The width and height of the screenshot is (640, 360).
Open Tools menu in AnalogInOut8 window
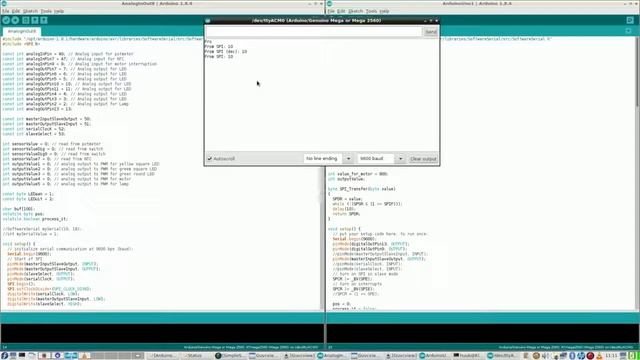click(46, 11)
